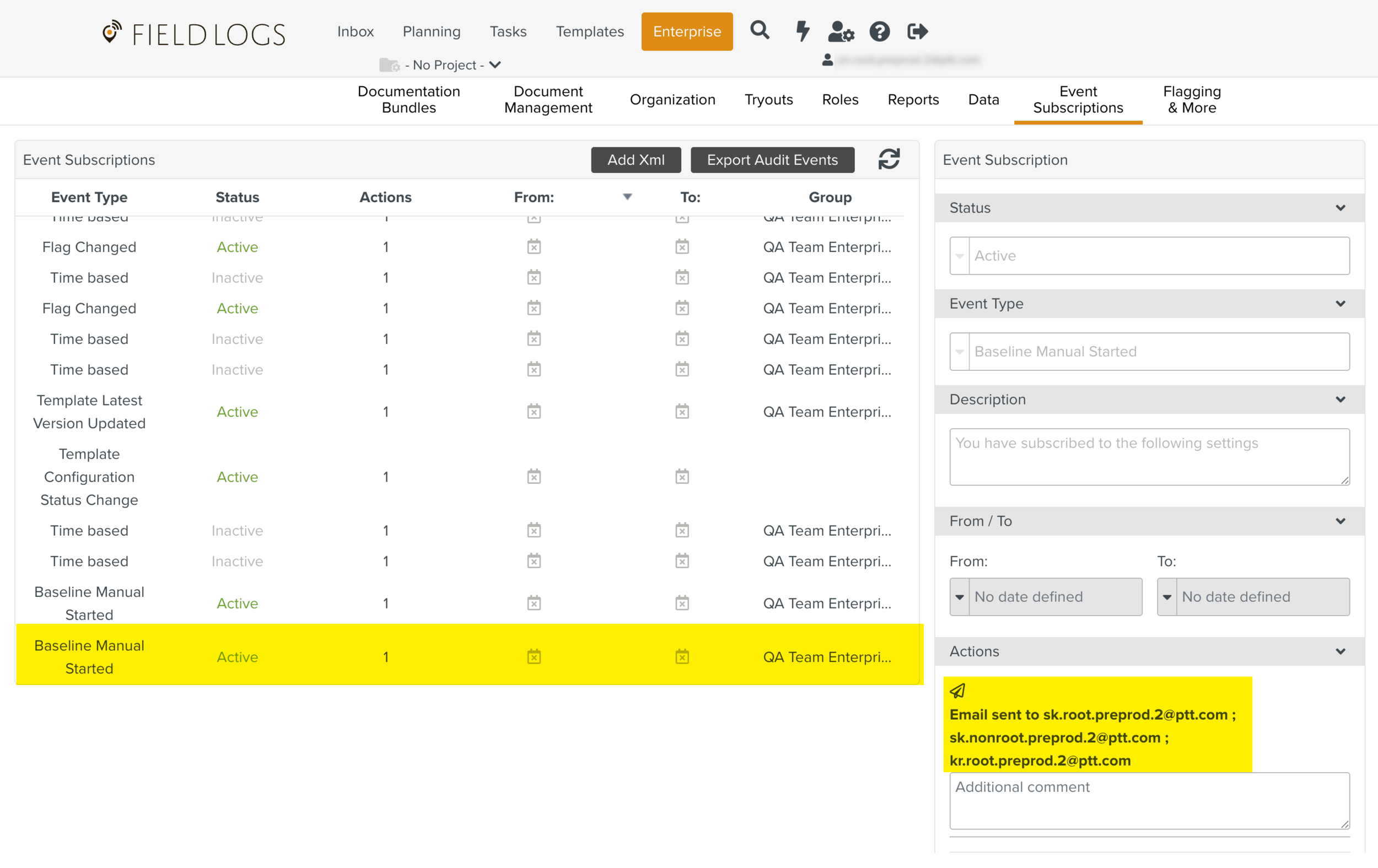Viewport: 1378px width, 868px height.
Task: Open the Data tab
Action: (983, 100)
